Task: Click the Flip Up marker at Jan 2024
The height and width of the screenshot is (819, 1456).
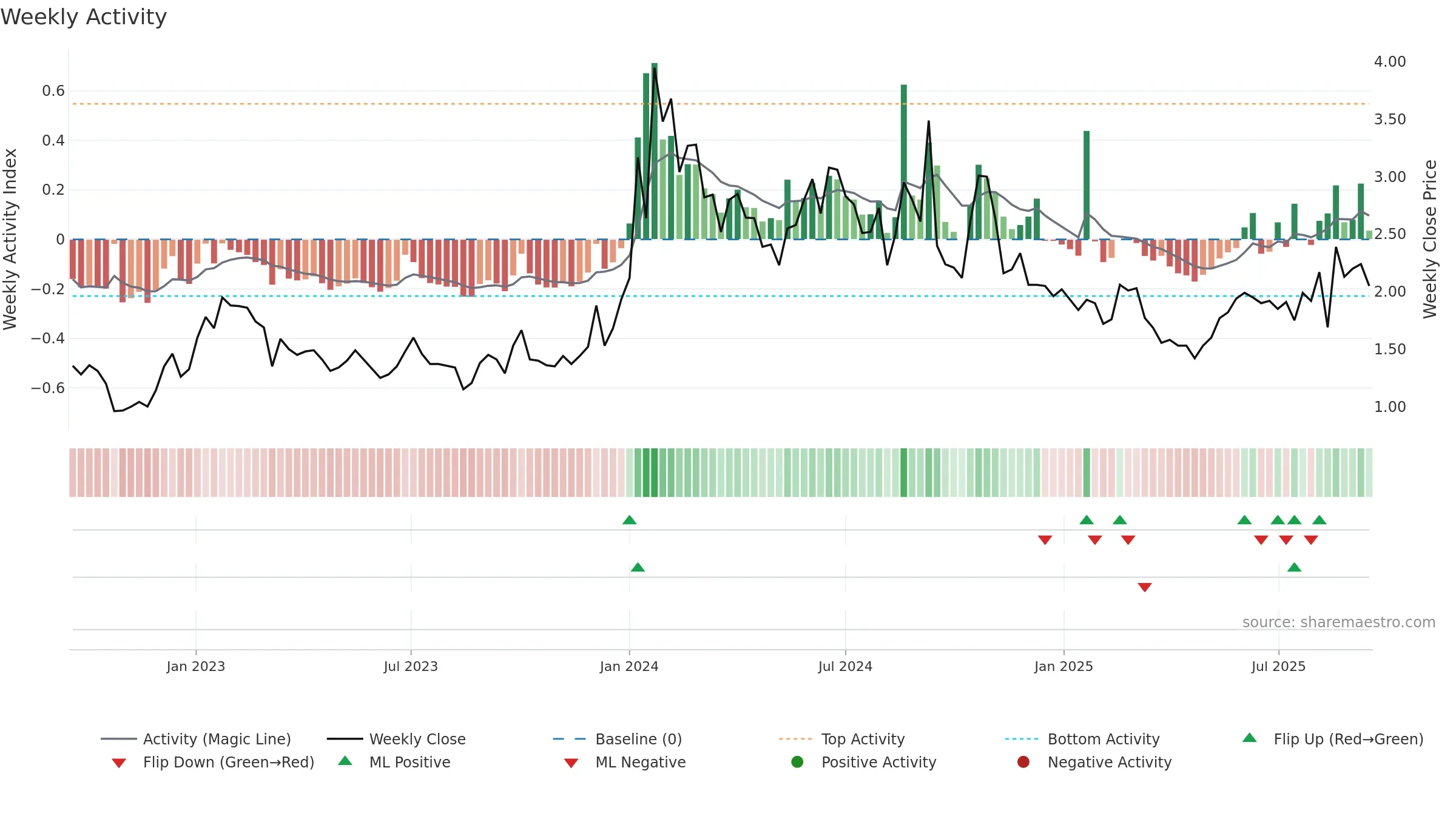Action: tap(630, 520)
